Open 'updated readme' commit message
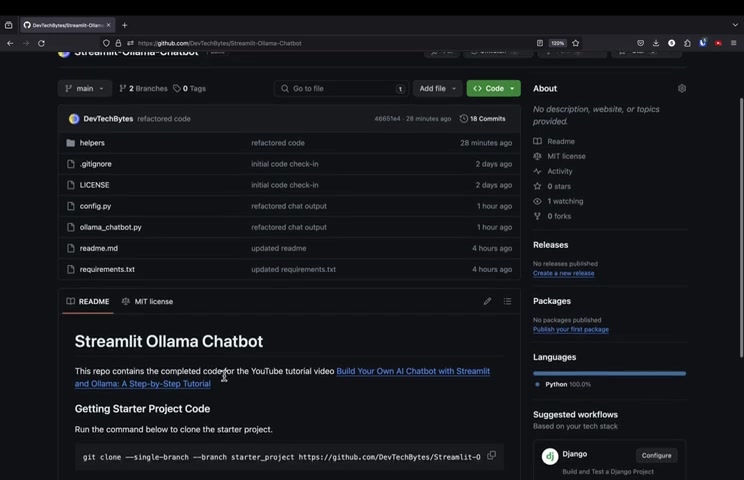This screenshot has width=744, height=480. (279, 248)
